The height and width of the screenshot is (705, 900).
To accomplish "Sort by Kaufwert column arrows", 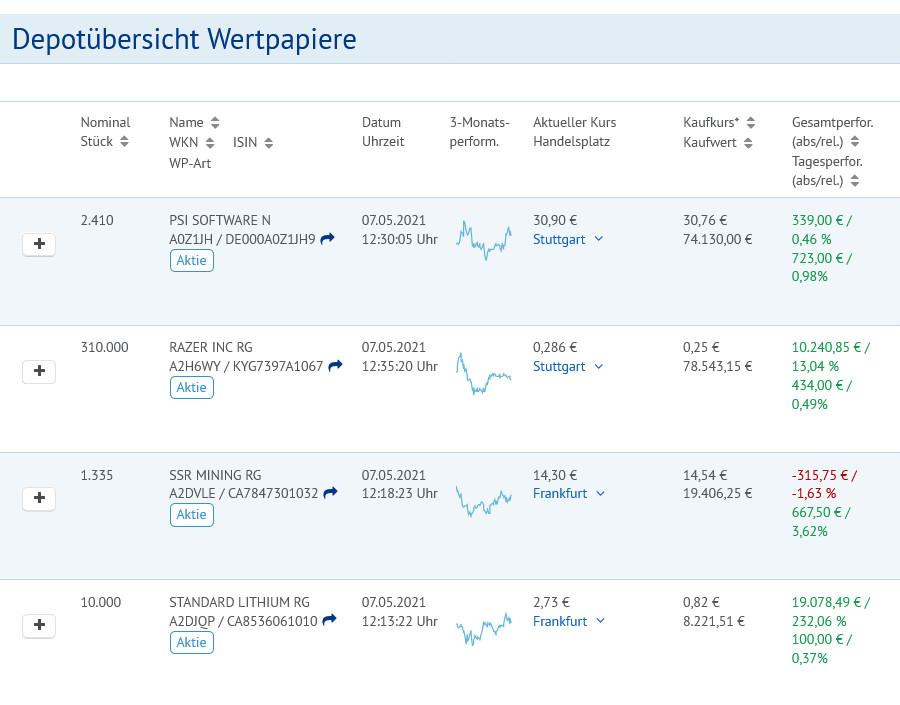I will point(746,143).
